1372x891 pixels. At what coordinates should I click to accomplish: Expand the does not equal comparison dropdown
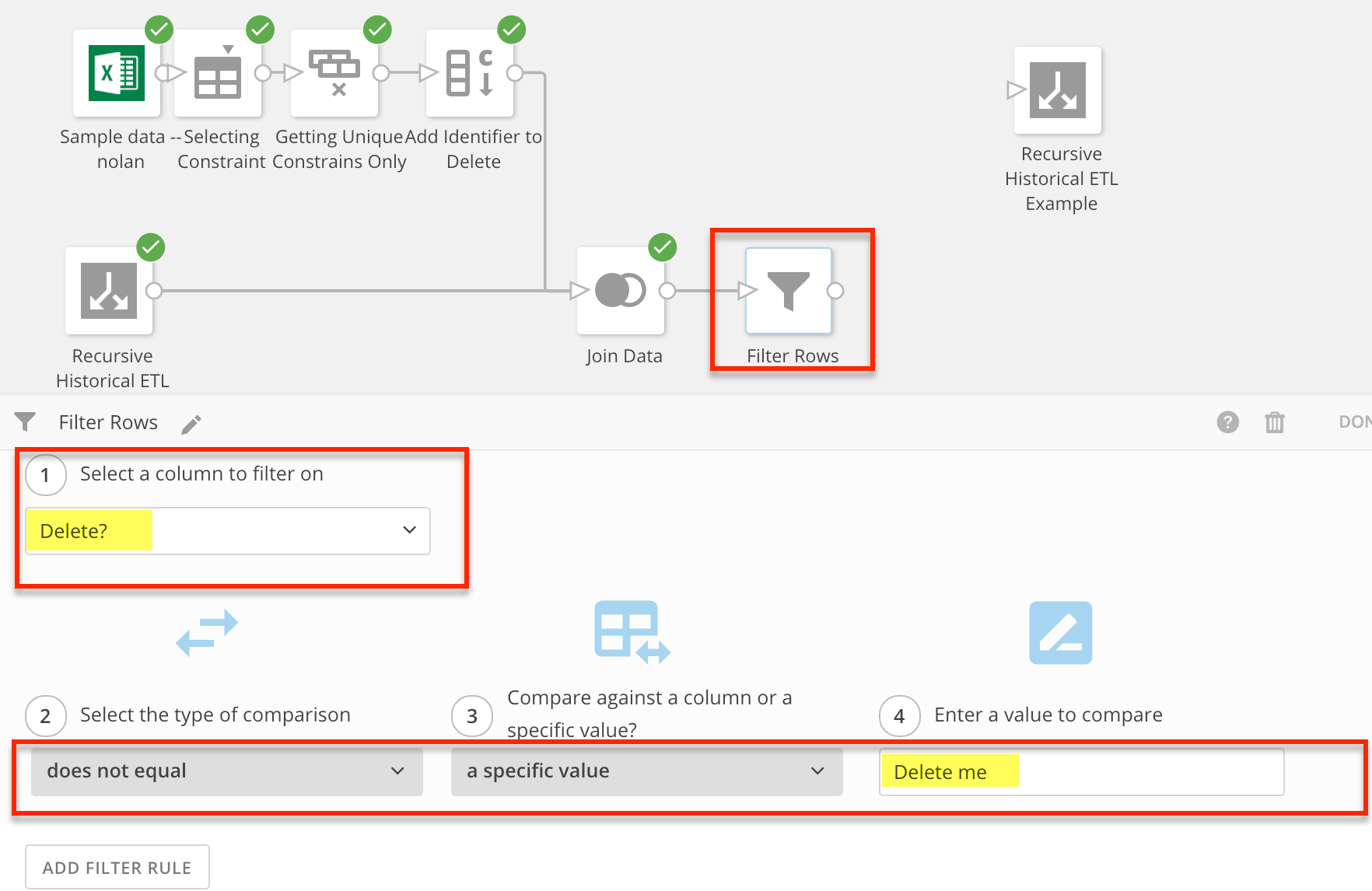226,770
